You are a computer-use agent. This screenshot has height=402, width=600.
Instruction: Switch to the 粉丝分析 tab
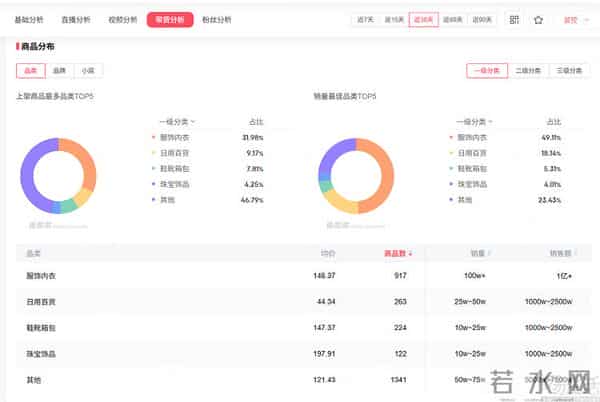[x=217, y=20]
